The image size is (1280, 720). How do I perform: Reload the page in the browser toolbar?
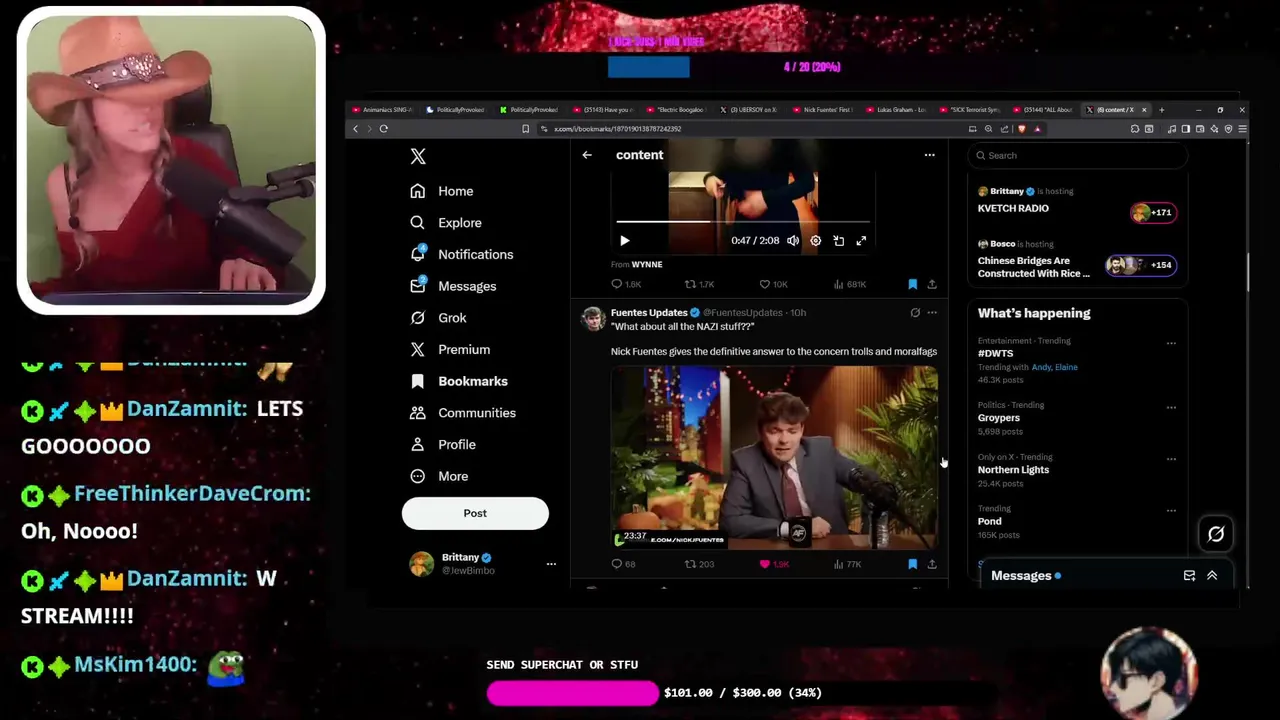pos(383,129)
